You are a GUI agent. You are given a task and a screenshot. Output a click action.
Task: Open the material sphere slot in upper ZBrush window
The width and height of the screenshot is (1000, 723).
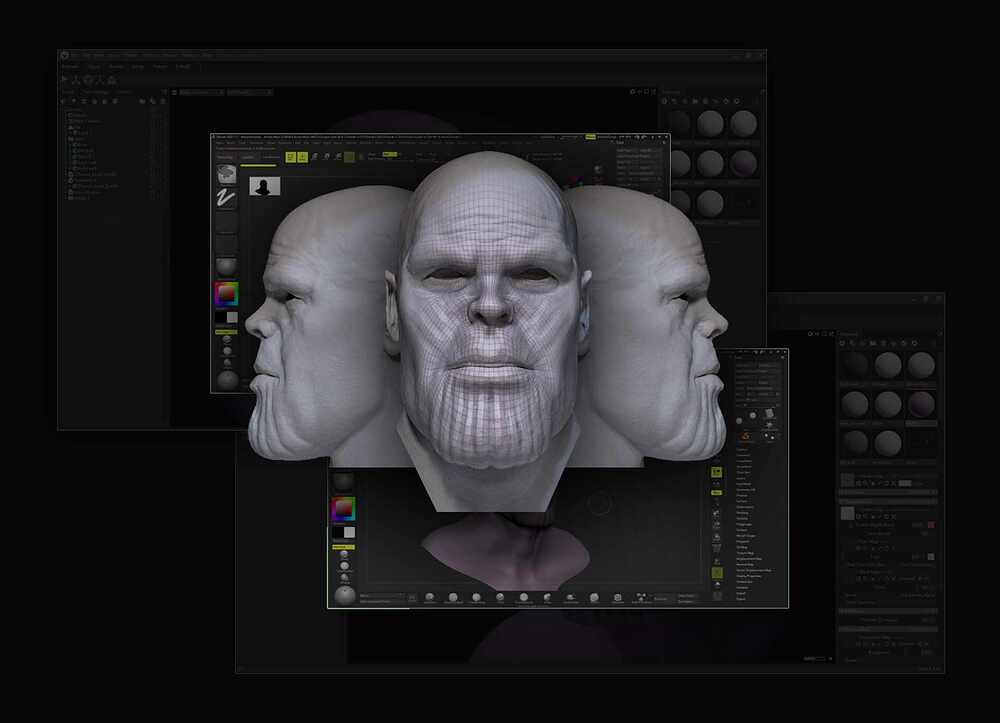point(226,267)
